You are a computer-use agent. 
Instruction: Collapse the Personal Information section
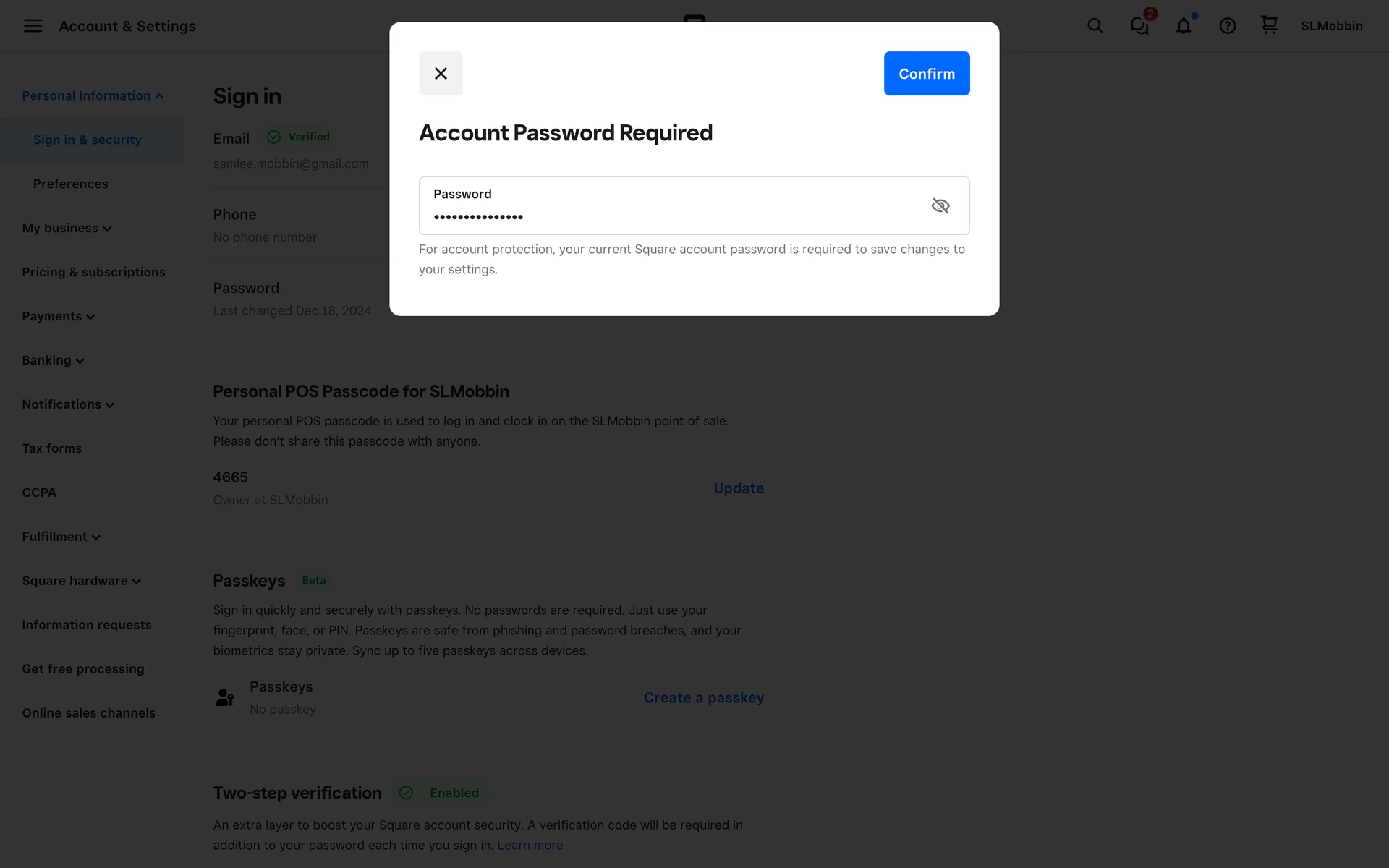pos(93,95)
